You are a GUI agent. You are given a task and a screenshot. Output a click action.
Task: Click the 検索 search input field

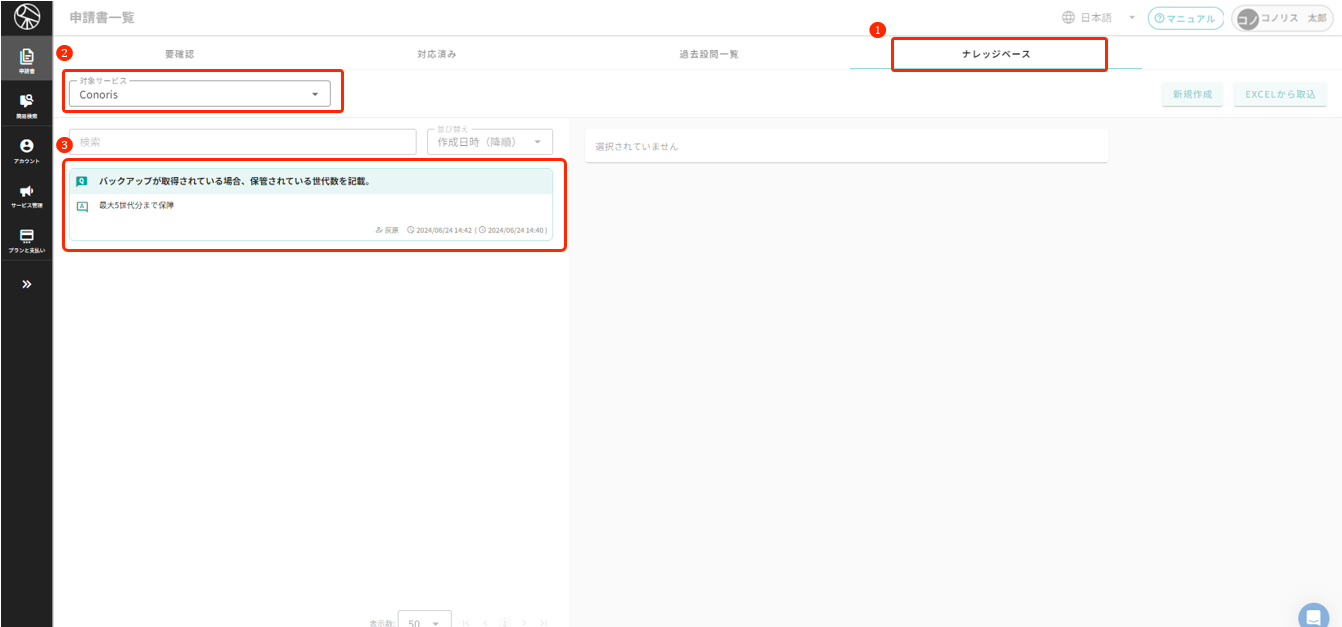pyautogui.click(x=243, y=142)
